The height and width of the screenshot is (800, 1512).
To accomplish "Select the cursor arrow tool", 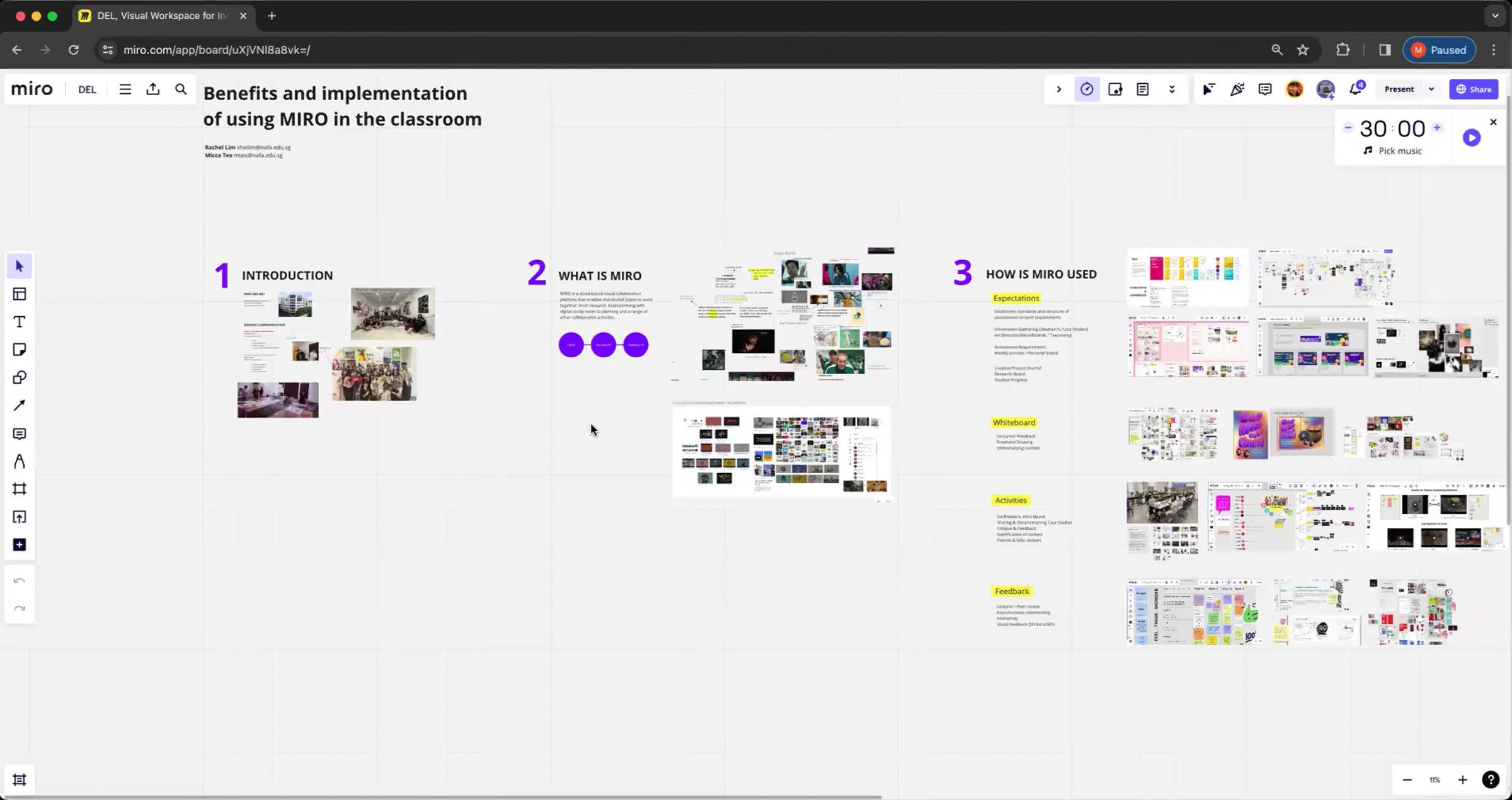I will pyautogui.click(x=20, y=266).
